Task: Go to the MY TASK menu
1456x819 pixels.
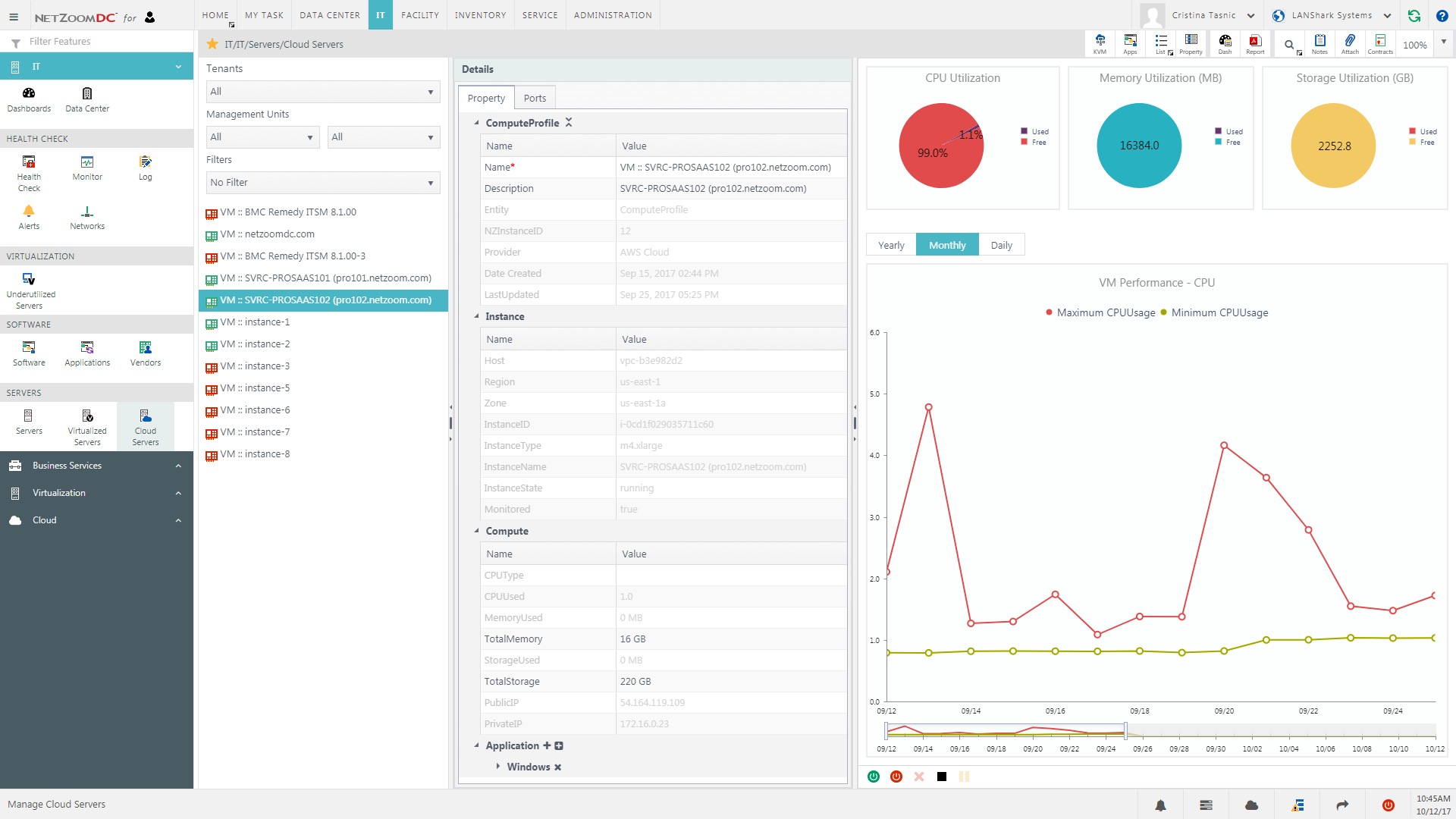Action: [x=264, y=15]
